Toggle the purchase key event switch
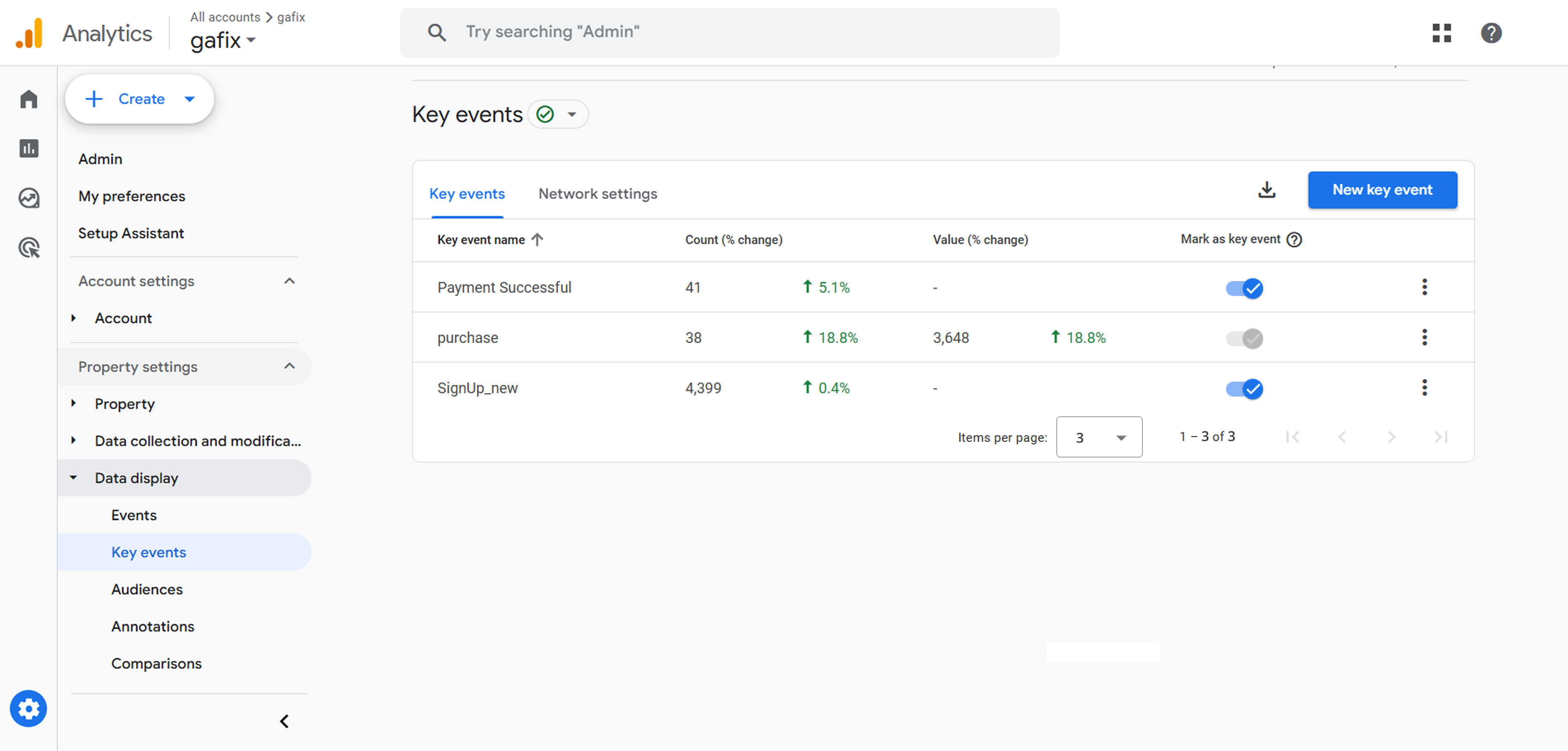Image resolution: width=1568 pixels, height=751 pixels. click(x=1244, y=338)
